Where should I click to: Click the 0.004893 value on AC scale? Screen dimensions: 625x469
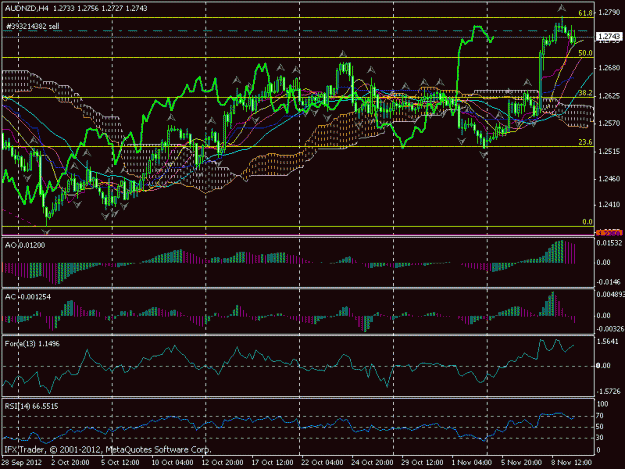tap(610, 294)
